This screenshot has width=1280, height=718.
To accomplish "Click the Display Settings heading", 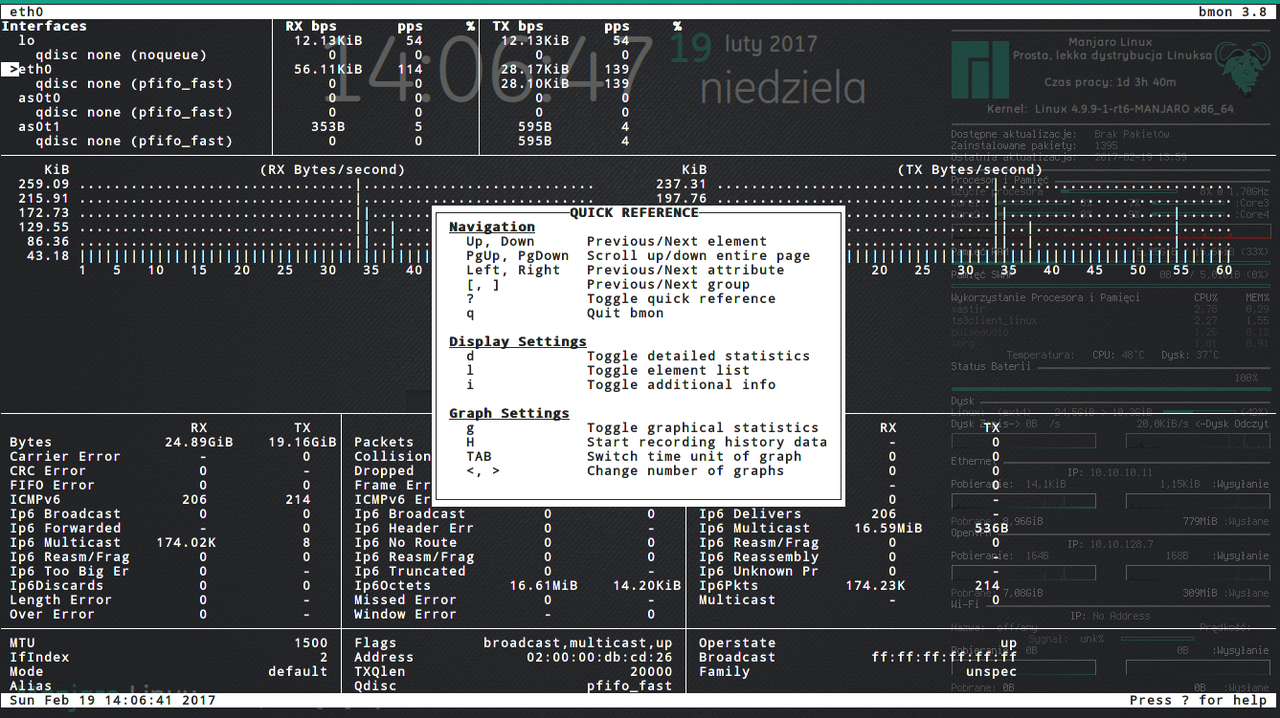I will [517, 342].
